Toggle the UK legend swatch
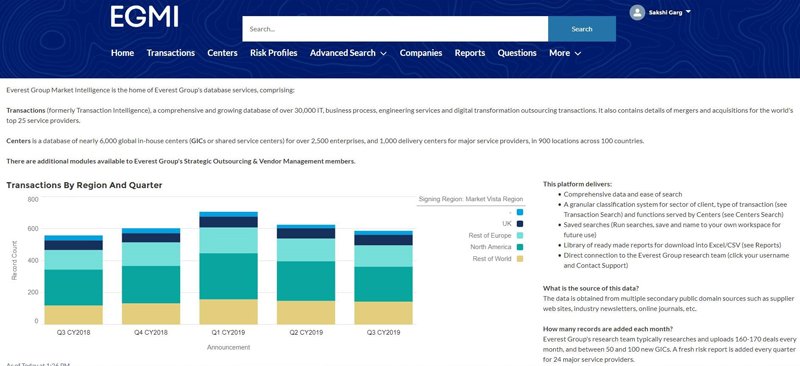This screenshot has height=366, width=800. pyautogui.click(x=519, y=224)
